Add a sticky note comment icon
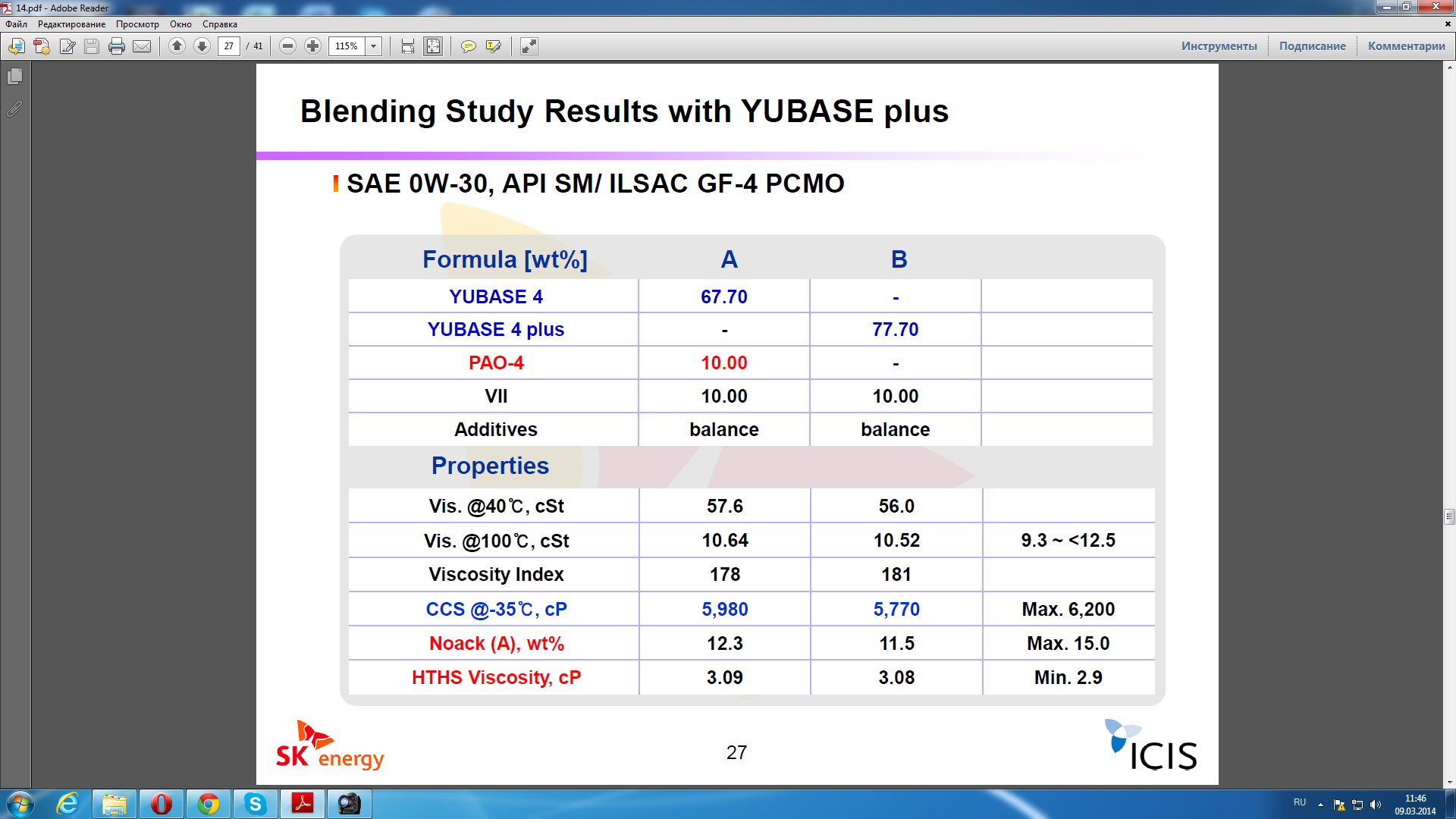The height and width of the screenshot is (819, 1456). pos(469,46)
